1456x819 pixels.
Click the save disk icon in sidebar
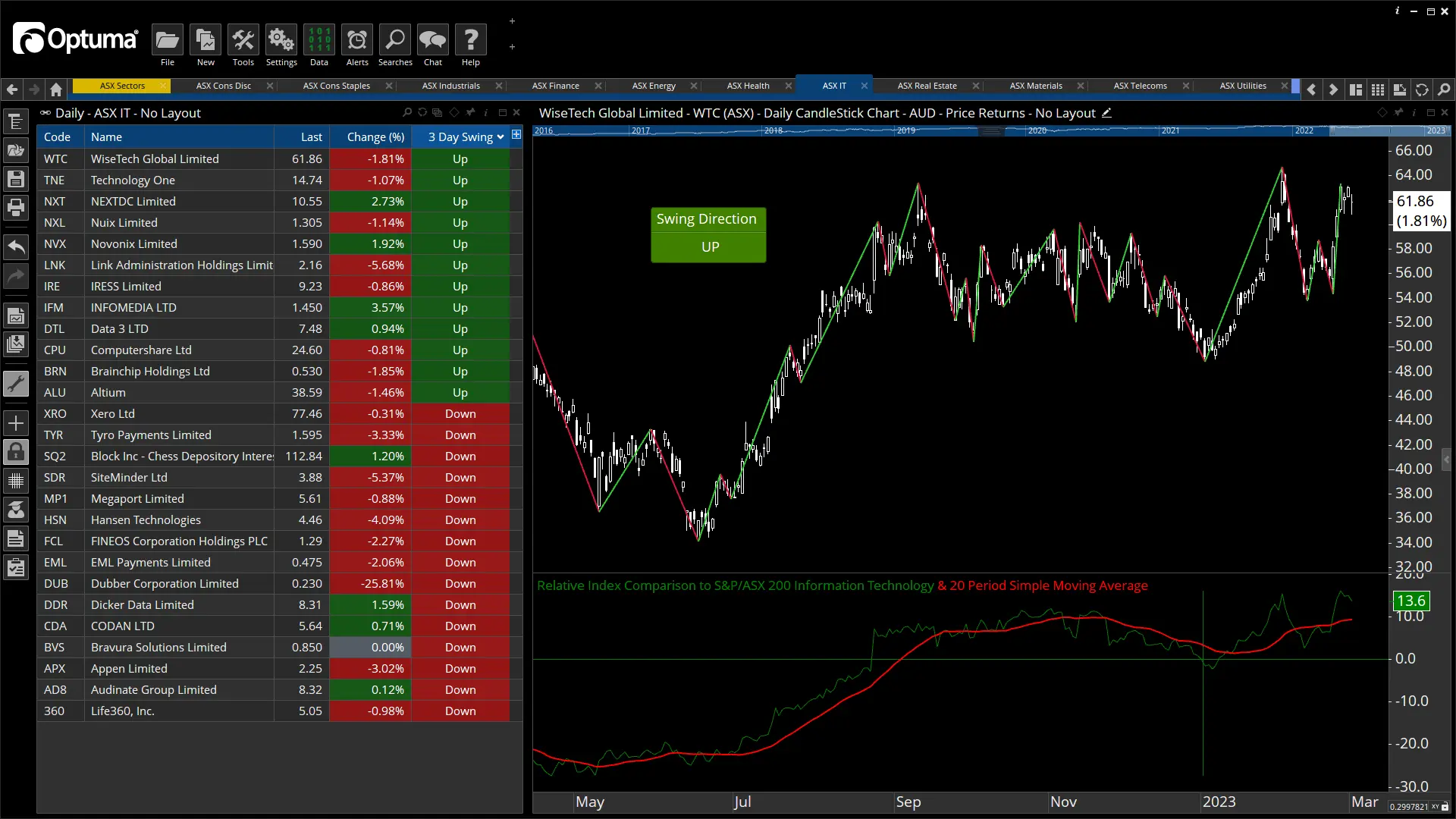click(16, 179)
